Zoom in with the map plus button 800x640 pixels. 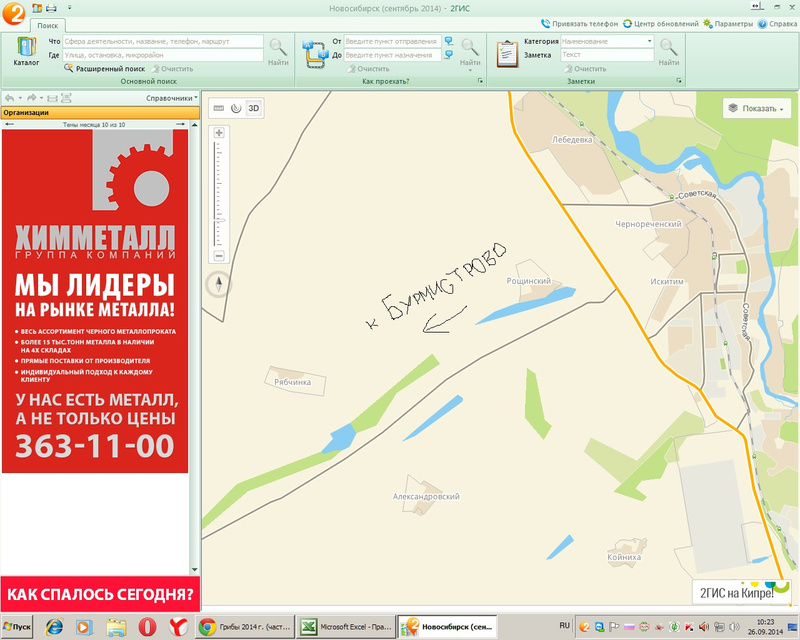pyautogui.click(x=219, y=133)
